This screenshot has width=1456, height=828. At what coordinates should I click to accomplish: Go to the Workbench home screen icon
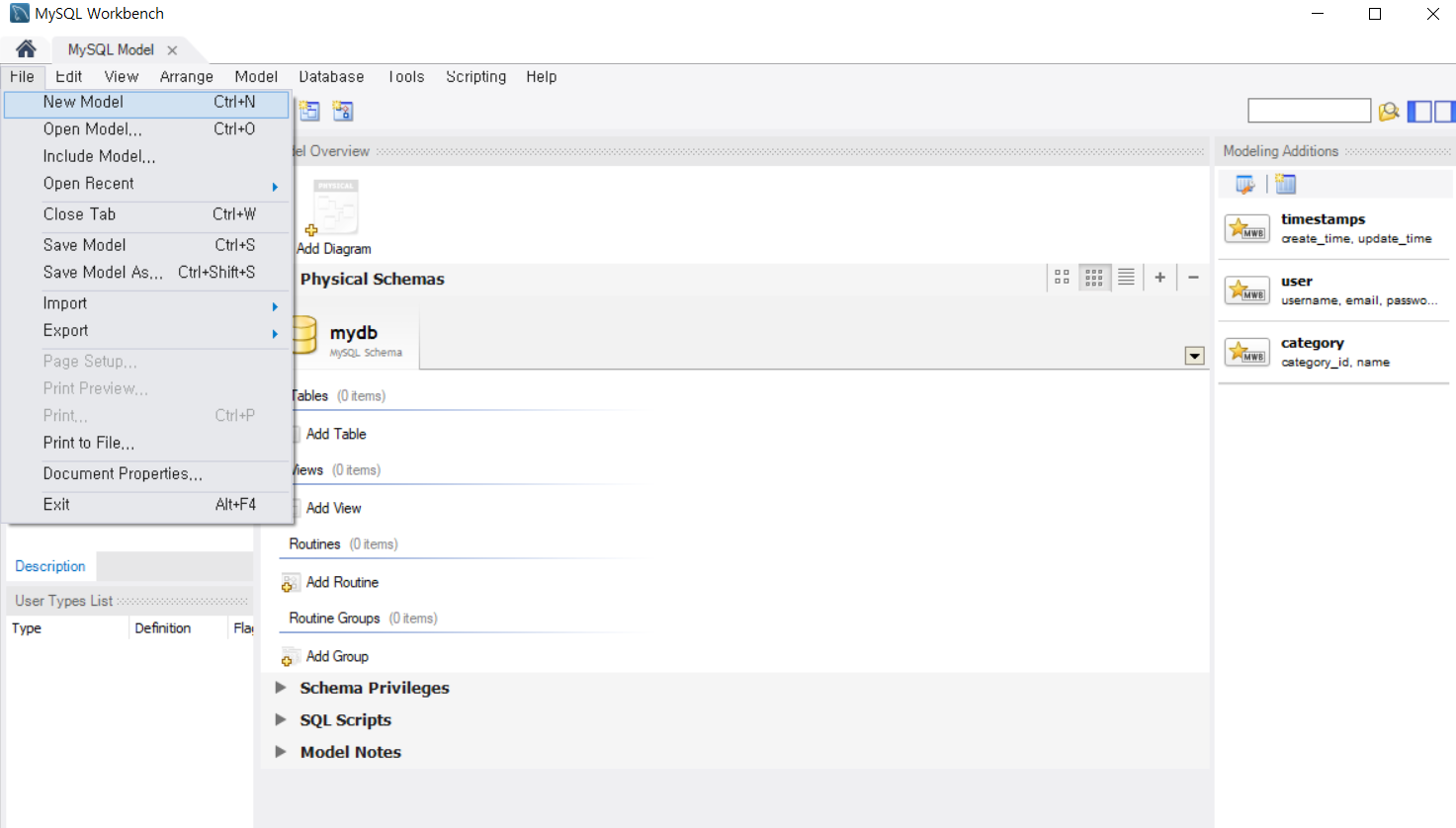coord(26,48)
